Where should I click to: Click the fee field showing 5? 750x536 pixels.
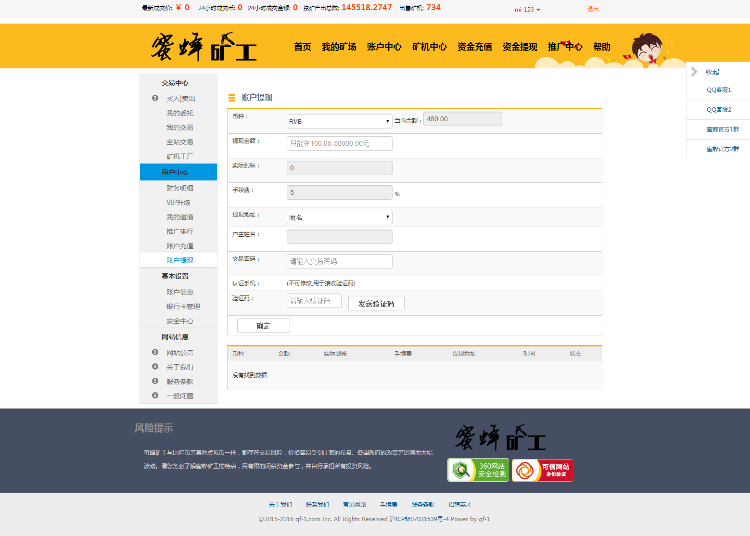click(340, 192)
